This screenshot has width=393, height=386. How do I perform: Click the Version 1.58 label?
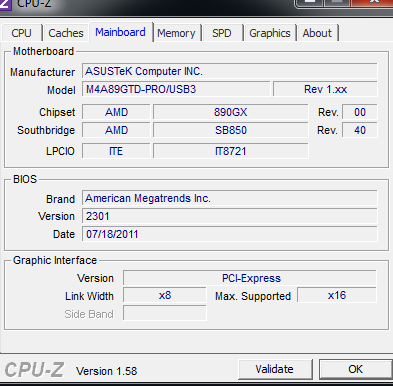pyautogui.click(x=106, y=371)
